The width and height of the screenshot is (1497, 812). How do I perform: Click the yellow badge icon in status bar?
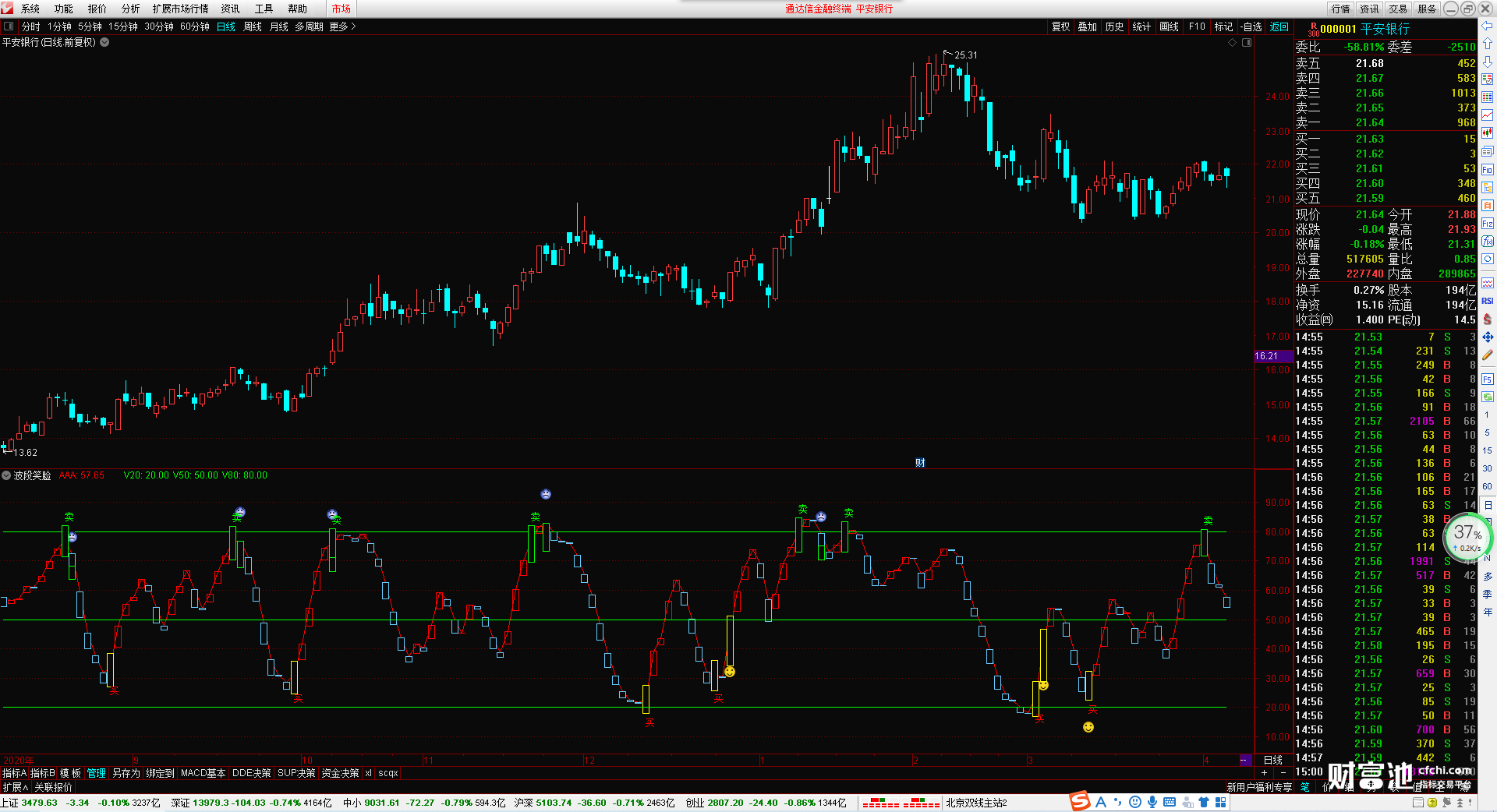click(1432, 803)
